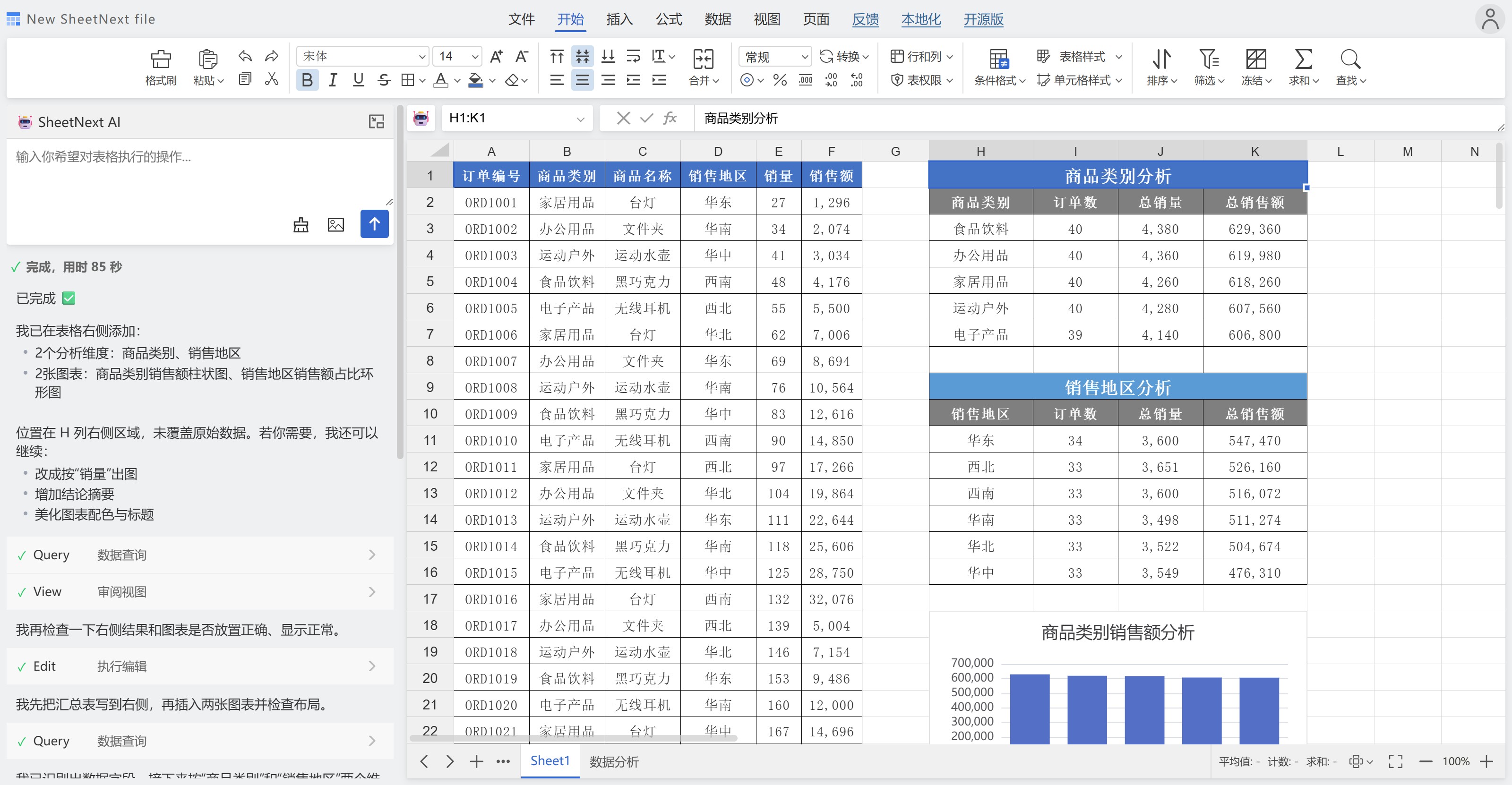Toggle bold formatting button
This screenshot has width=1512, height=785.
click(307, 80)
